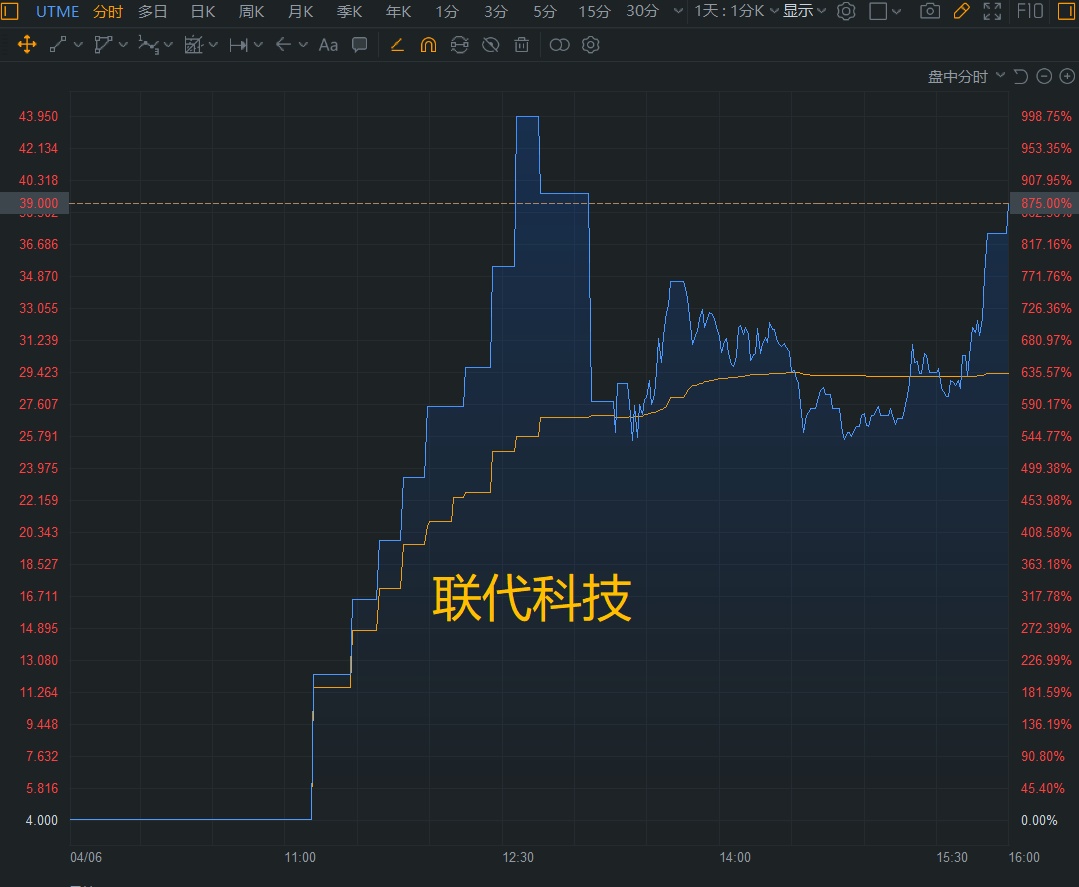Click the UTME ticker symbol

coord(57,11)
